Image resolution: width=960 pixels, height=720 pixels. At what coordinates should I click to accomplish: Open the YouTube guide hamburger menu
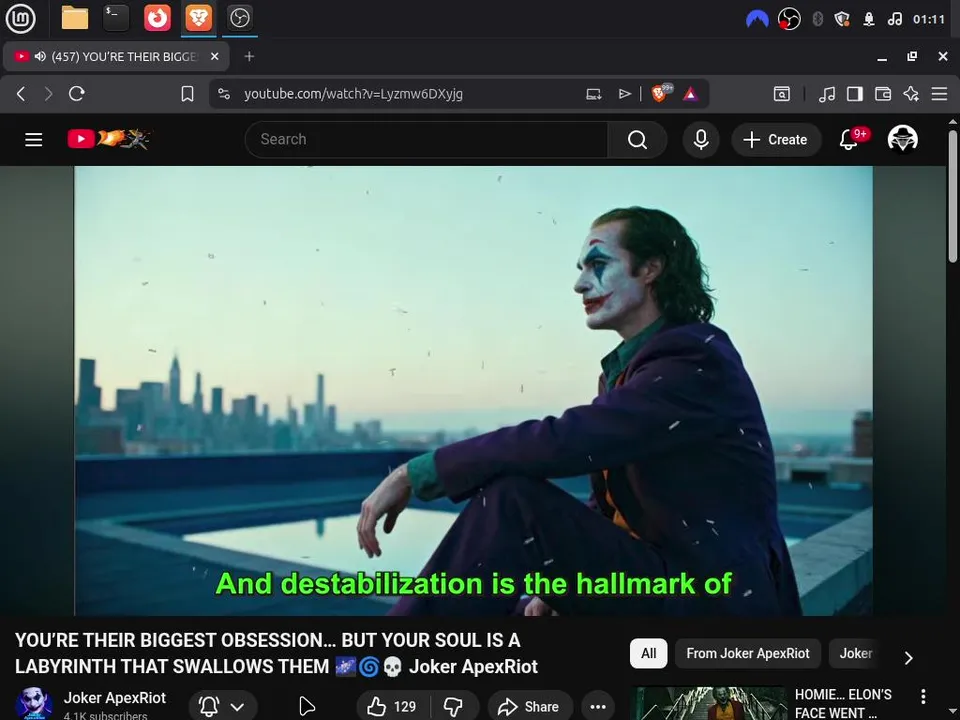[34, 140]
